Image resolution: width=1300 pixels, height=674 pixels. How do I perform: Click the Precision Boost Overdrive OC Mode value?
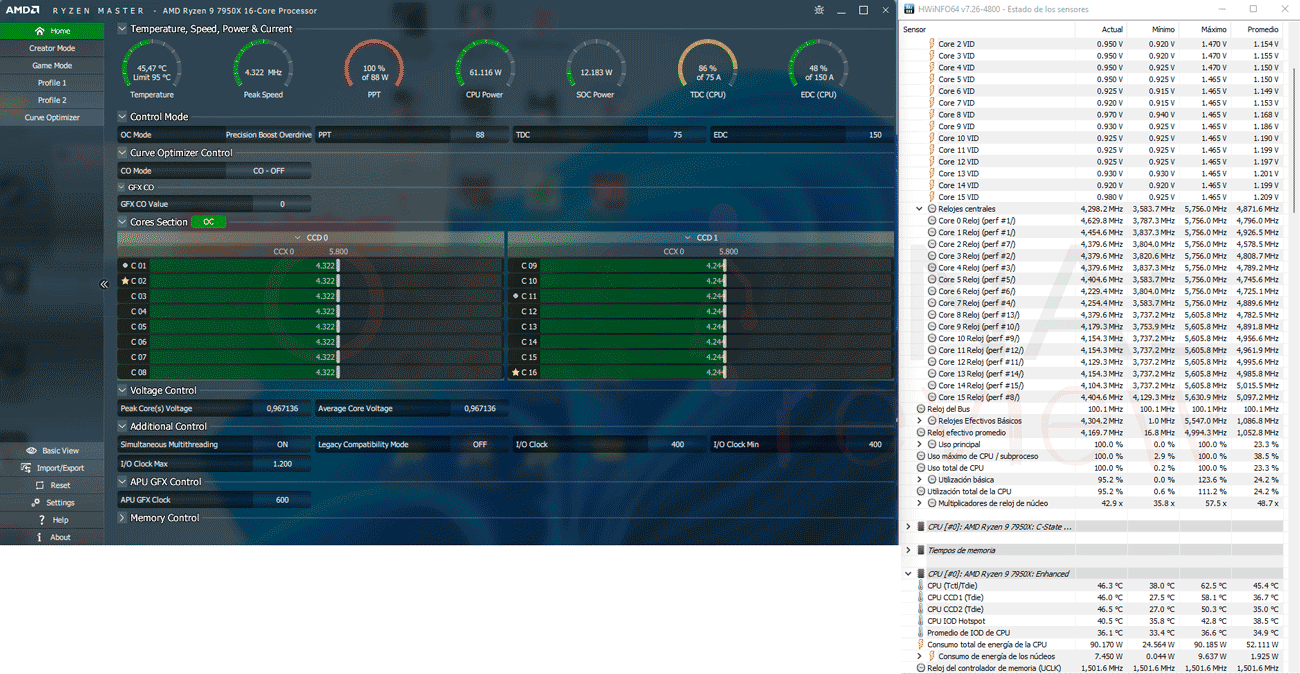(x=268, y=135)
